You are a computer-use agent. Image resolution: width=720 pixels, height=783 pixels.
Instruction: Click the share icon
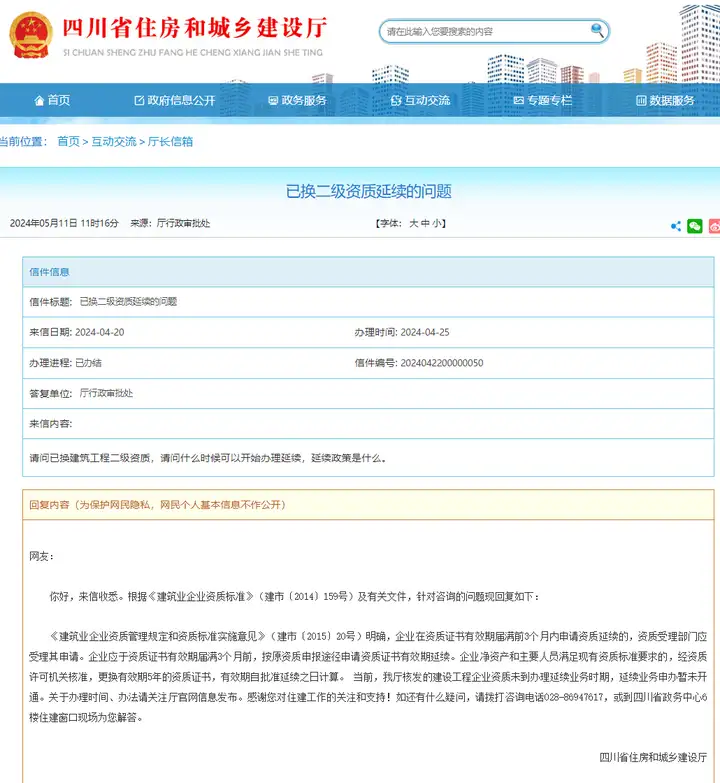[x=676, y=226]
